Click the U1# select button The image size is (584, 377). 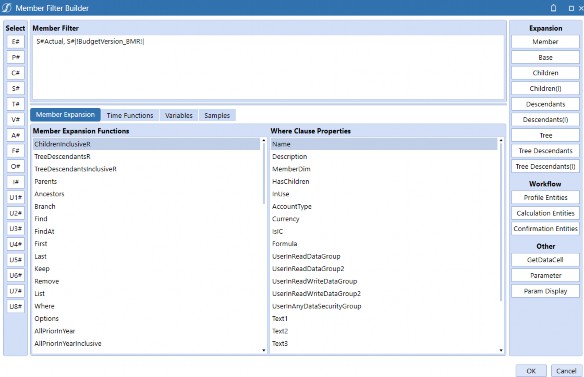15,197
